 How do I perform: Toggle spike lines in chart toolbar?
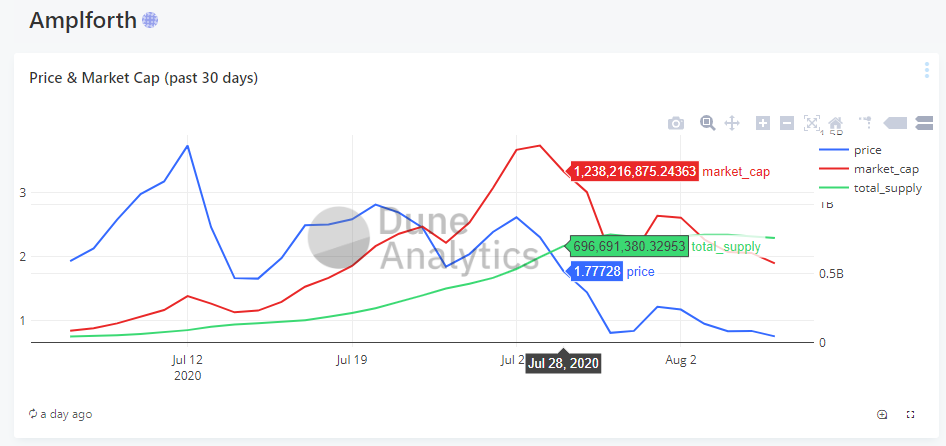[865, 123]
